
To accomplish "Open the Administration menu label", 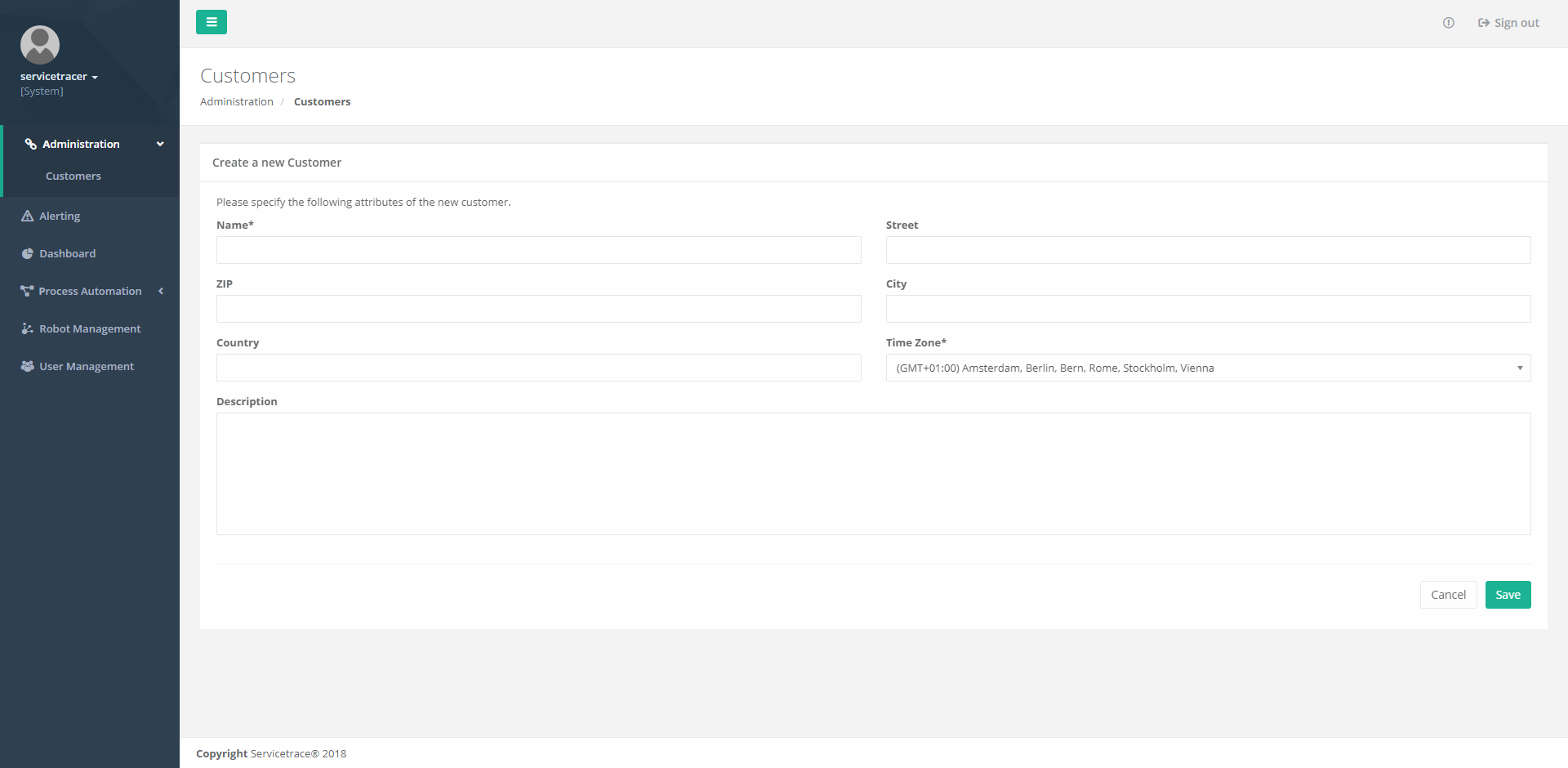I will click(x=81, y=144).
